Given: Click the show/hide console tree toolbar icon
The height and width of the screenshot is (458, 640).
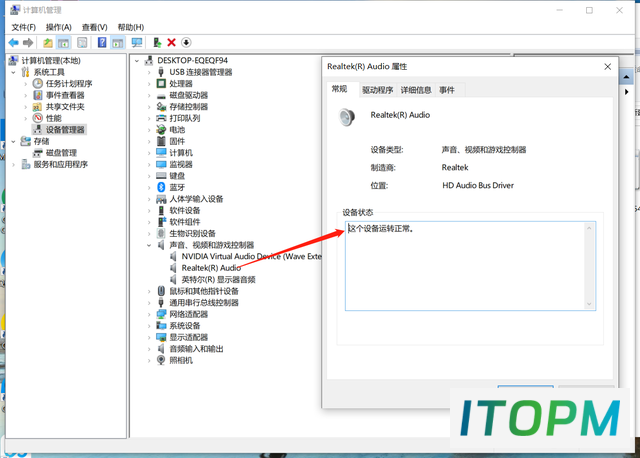Looking at the screenshot, I should point(63,42).
